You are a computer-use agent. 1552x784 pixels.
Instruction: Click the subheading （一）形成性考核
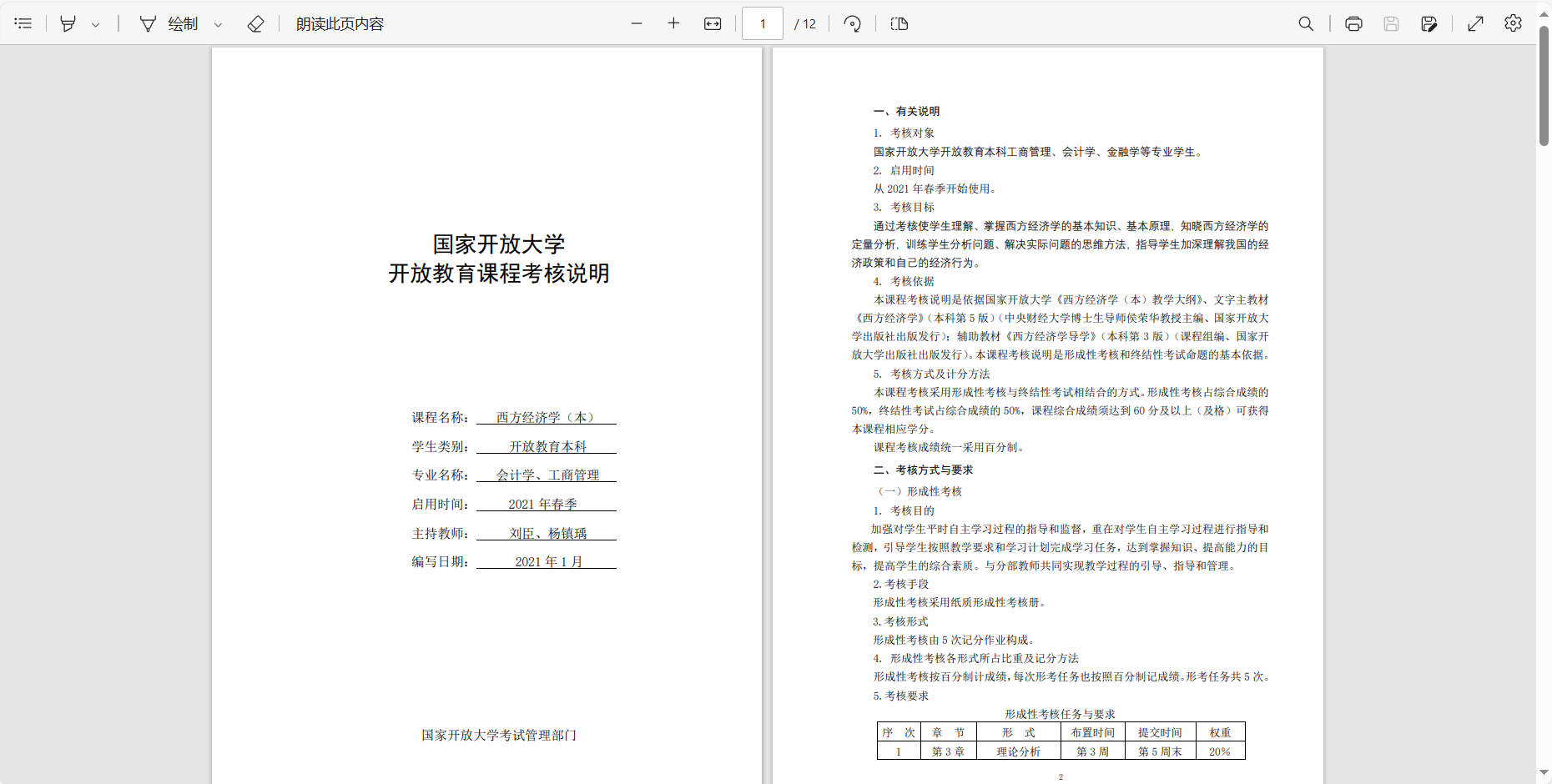tap(918, 491)
